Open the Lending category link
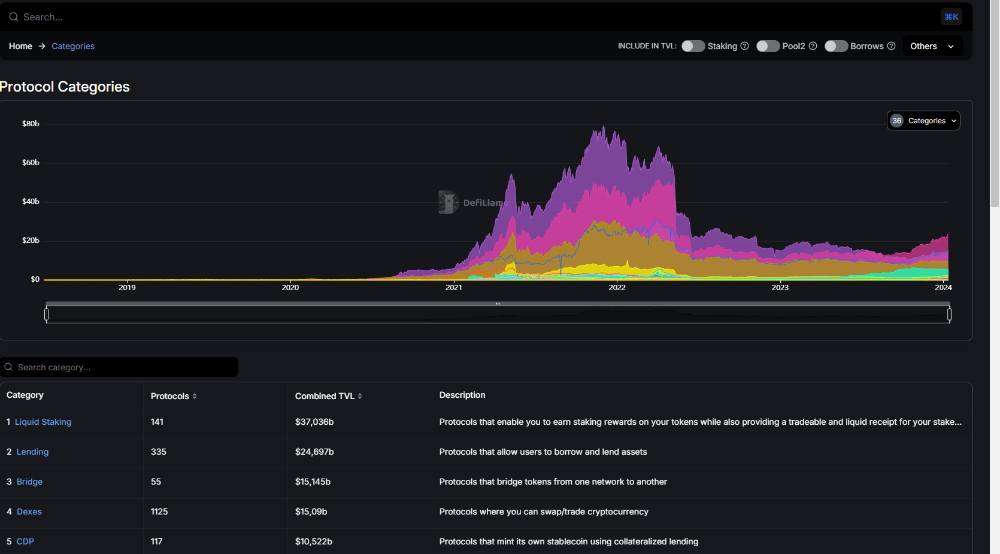The height and width of the screenshot is (554, 1000). pyautogui.click(x=32, y=452)
